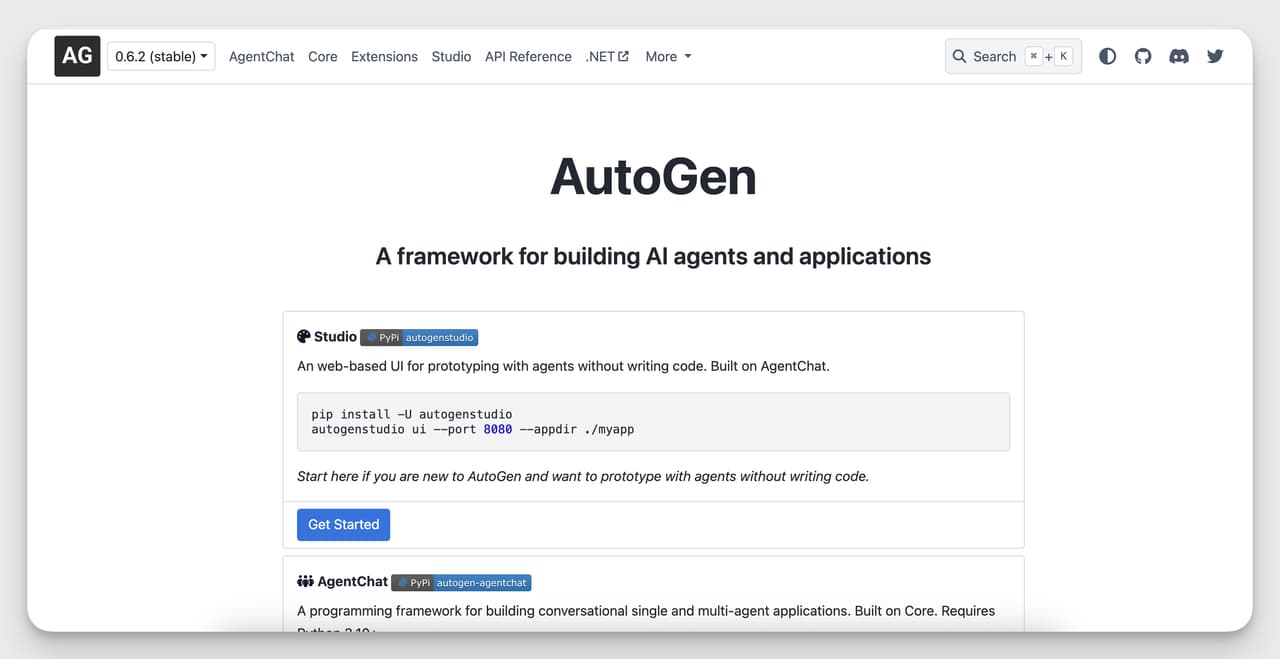Viewport: 1280px width, 659px height.
Task: Click the magnifying glass search icon
Action: tap(960, 56)
